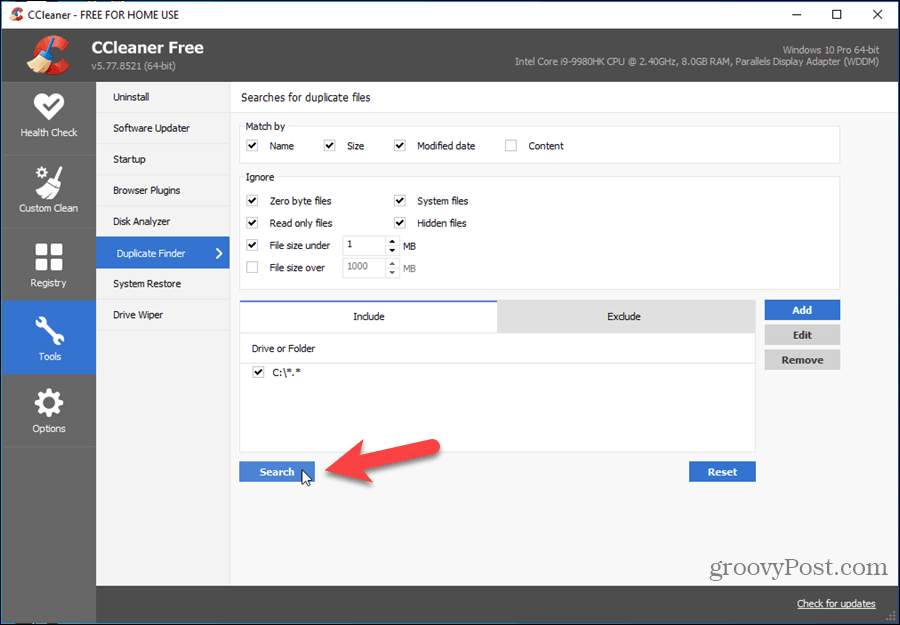This screenshot has height=625, width=900.
Task: Open Drive Wiper tool
Action: (163, 315)
